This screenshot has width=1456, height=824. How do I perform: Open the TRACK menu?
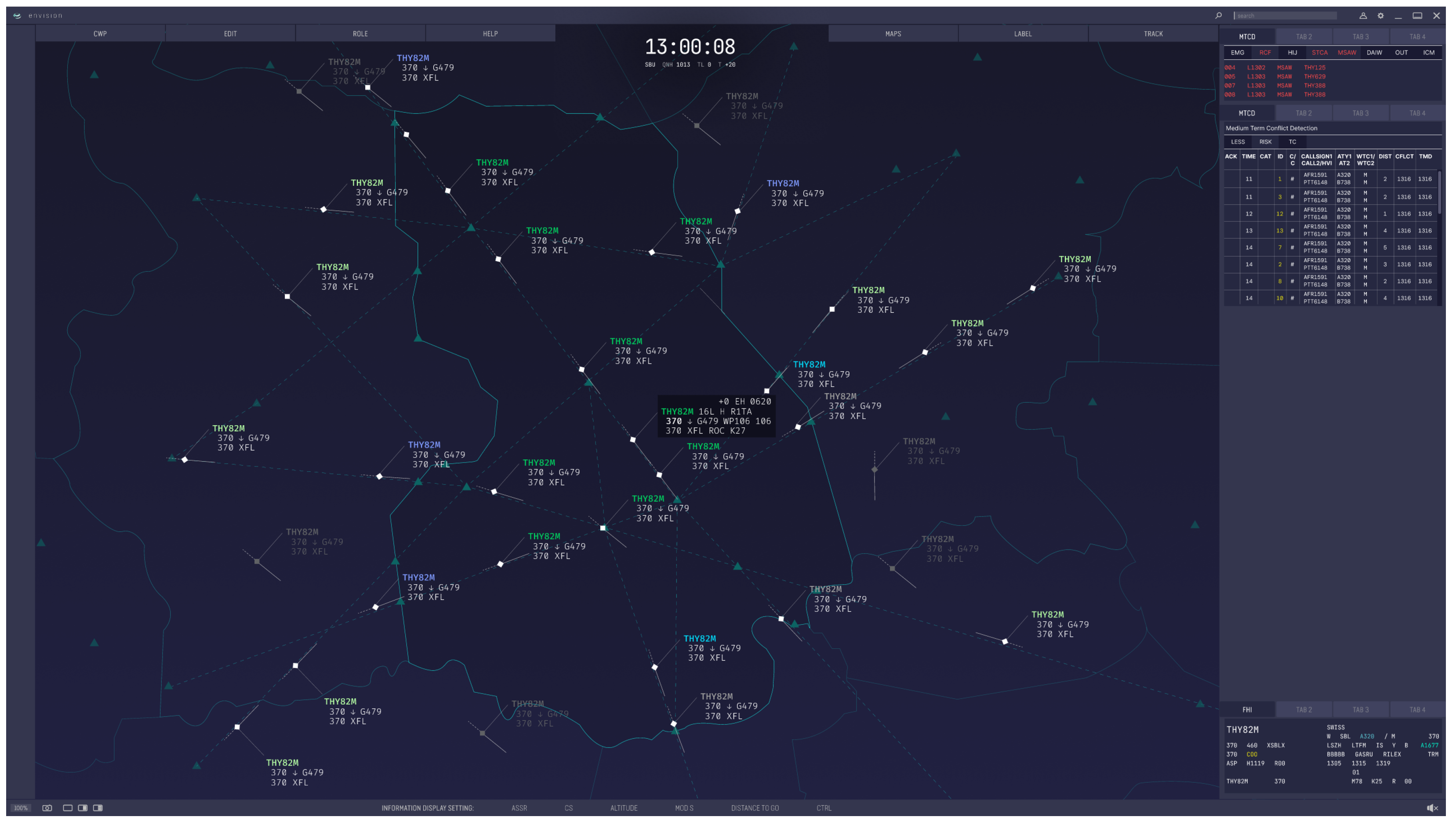(1153, 34)
